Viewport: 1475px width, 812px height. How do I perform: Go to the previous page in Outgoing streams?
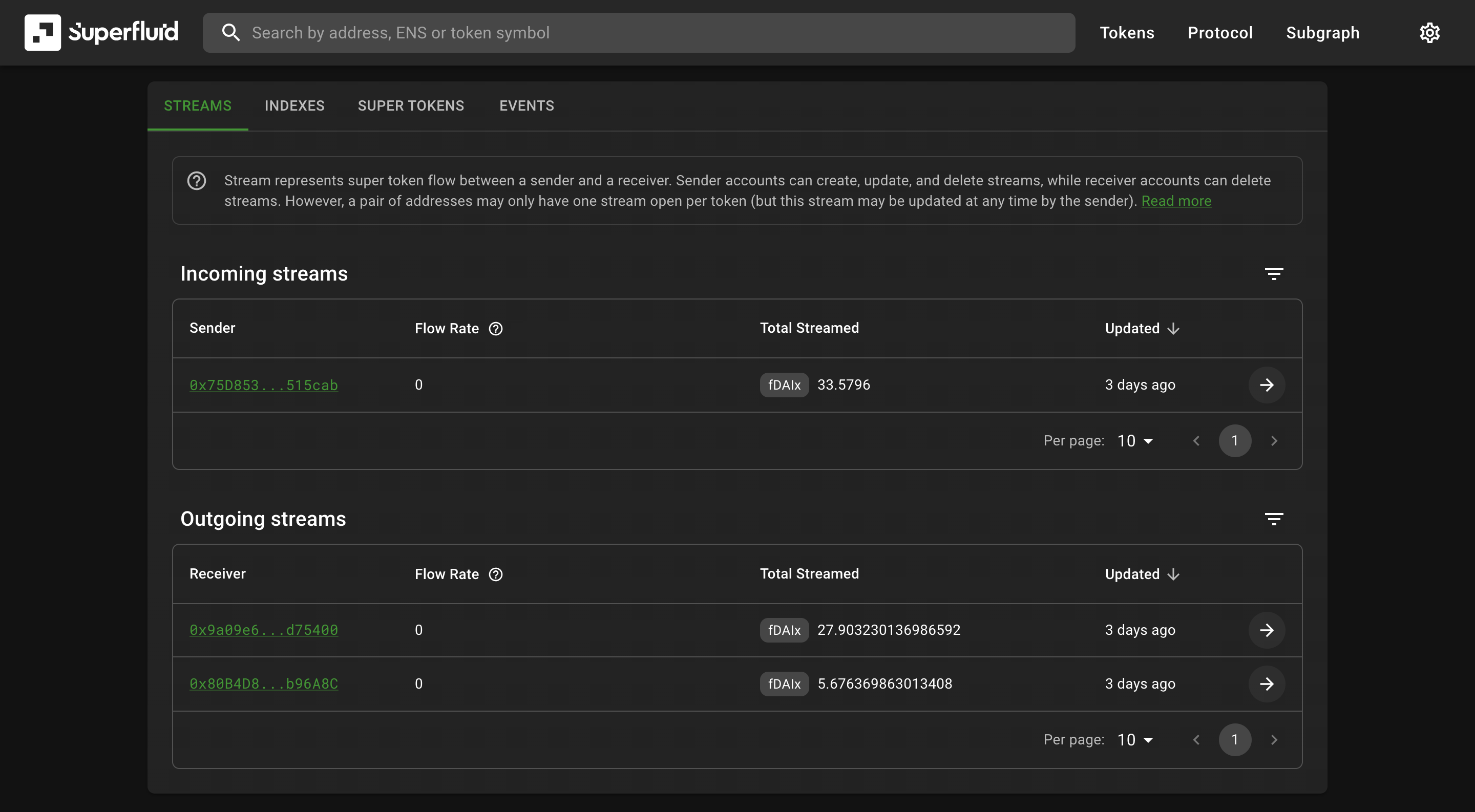pyautogui.click(x=1196, y=739)
